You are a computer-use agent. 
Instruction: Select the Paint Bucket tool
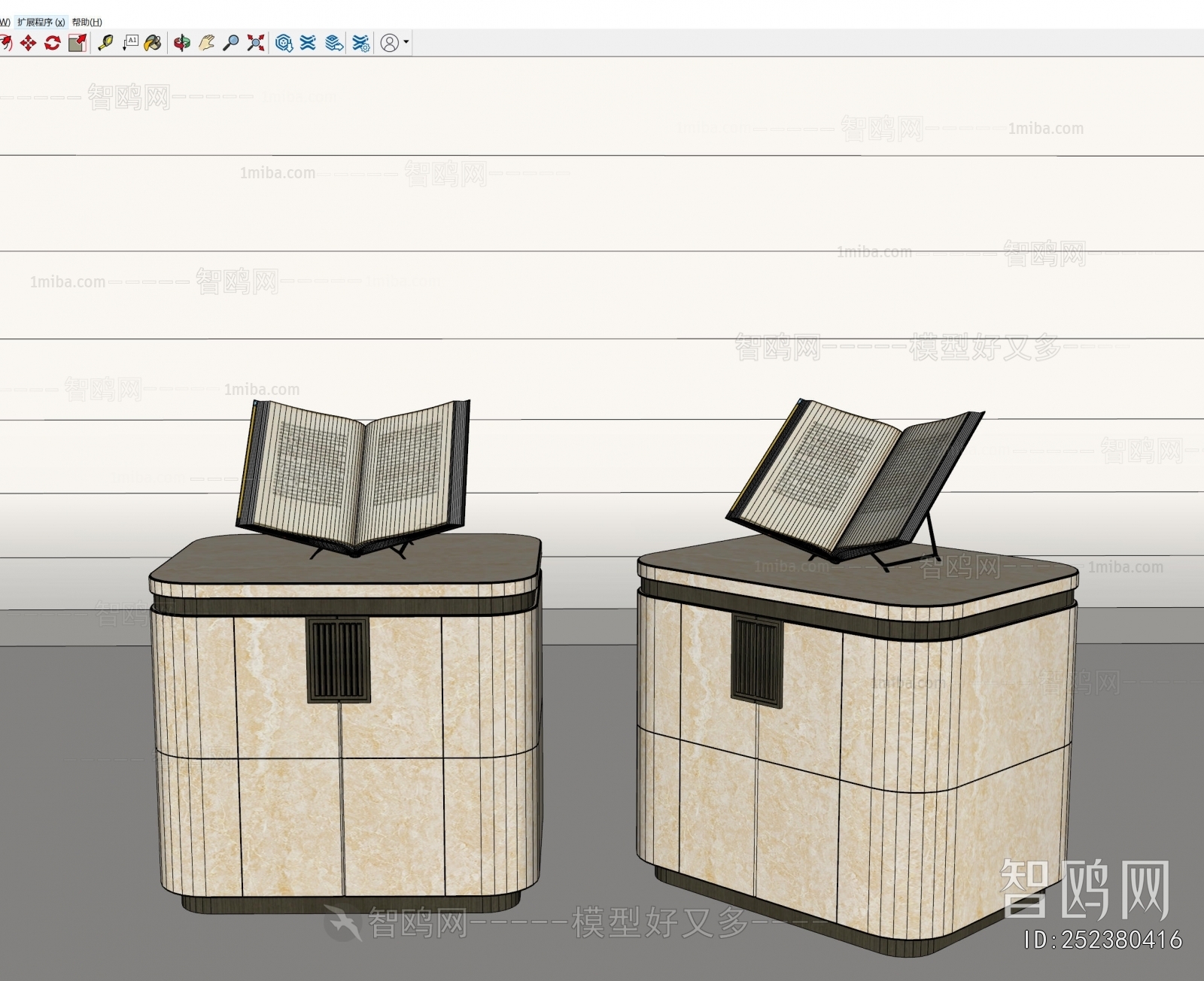(153, 43)
